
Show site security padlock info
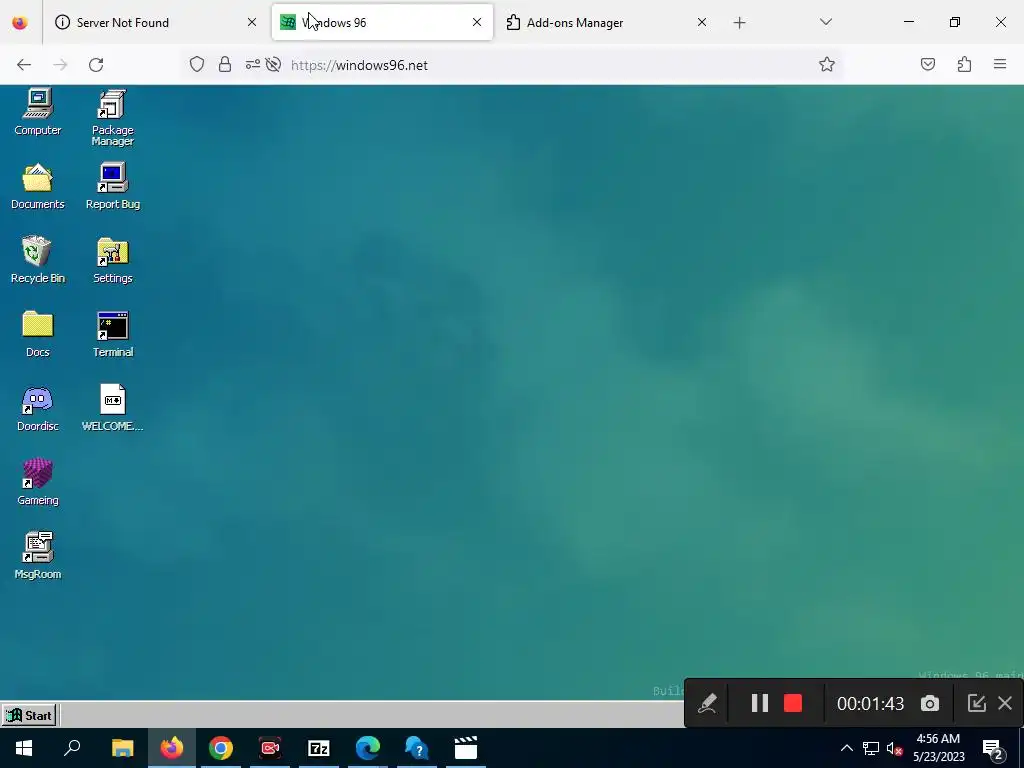point(225,64)
